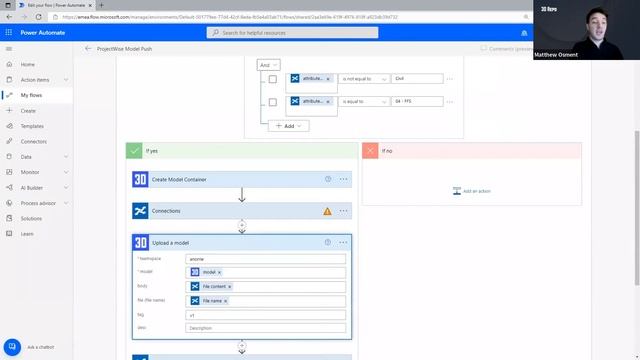Screen dimensions: 640x360
Task: Open help for Create Model Container
Action: [328, 179]
